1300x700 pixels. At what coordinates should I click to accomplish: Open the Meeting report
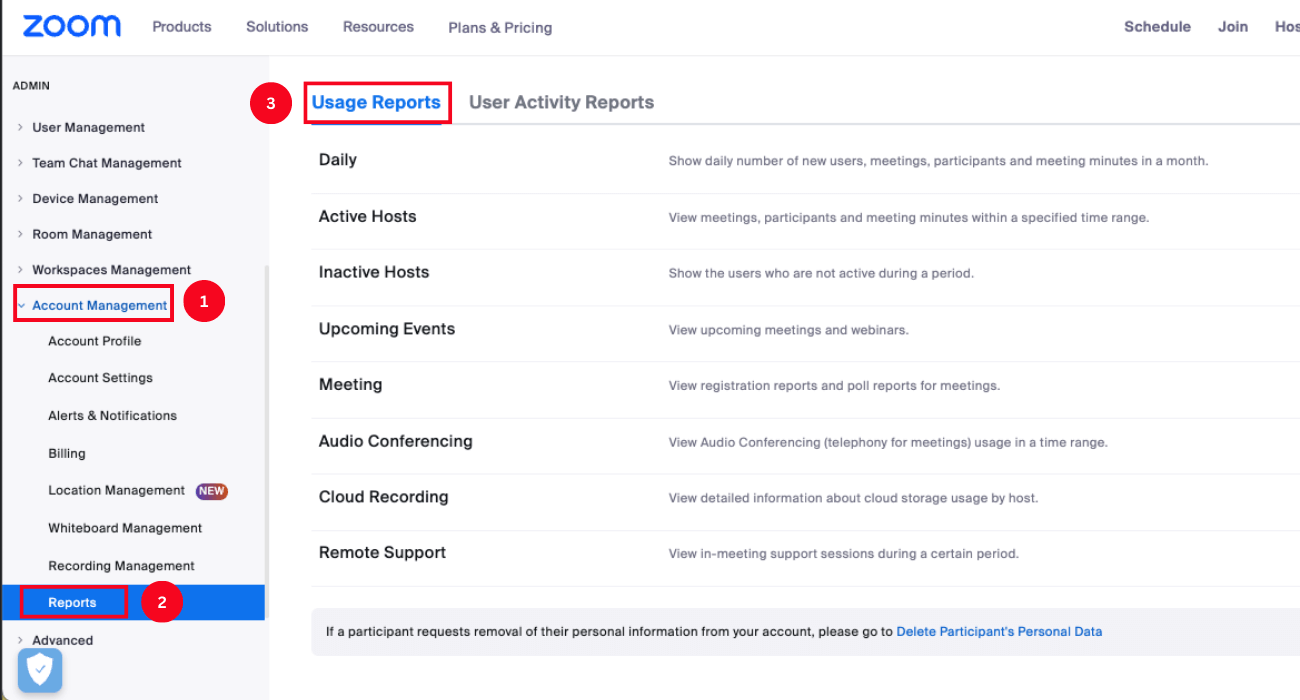[350, 385]
